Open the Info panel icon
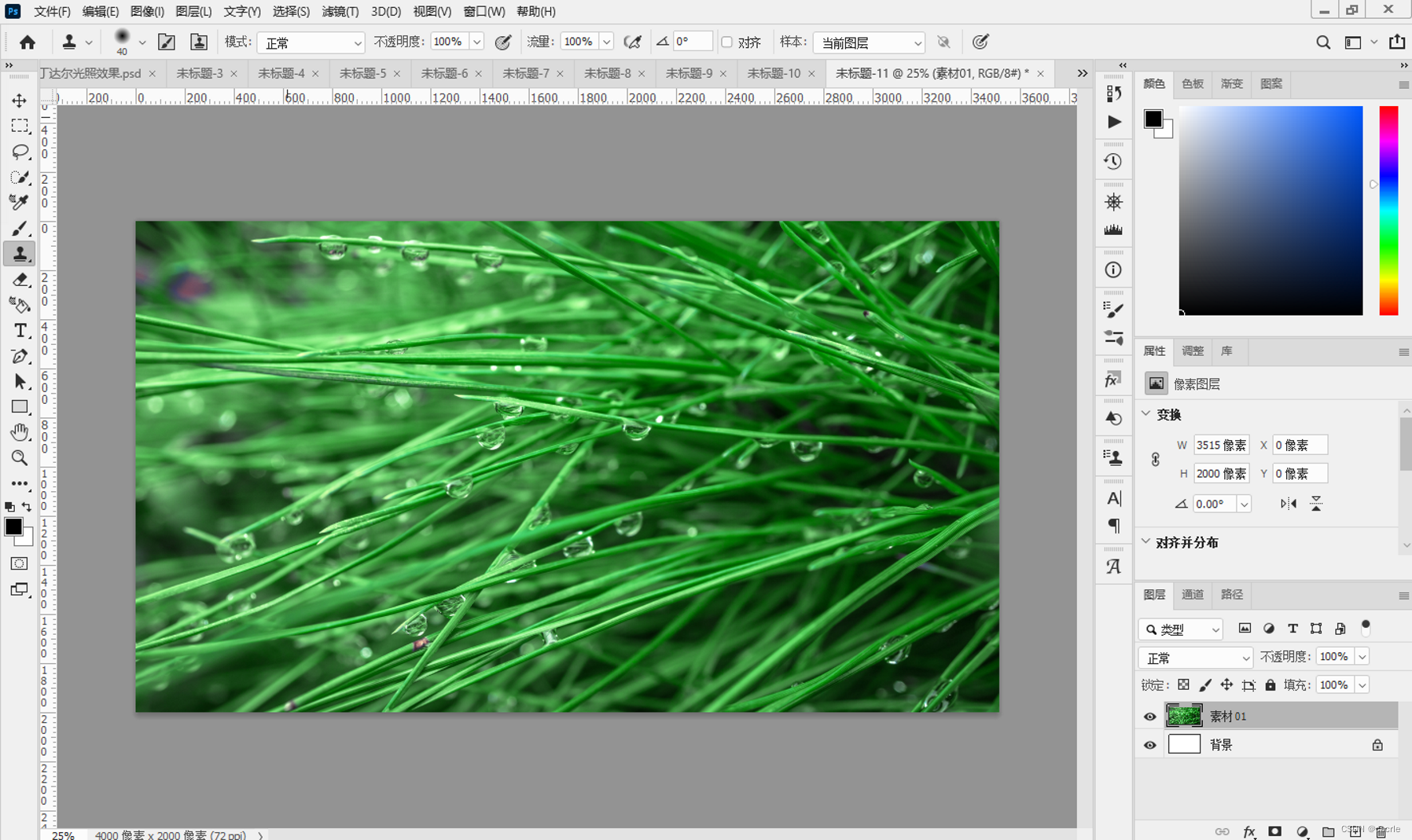This screenshot has width=1412, height=840. coord(1113,270)
